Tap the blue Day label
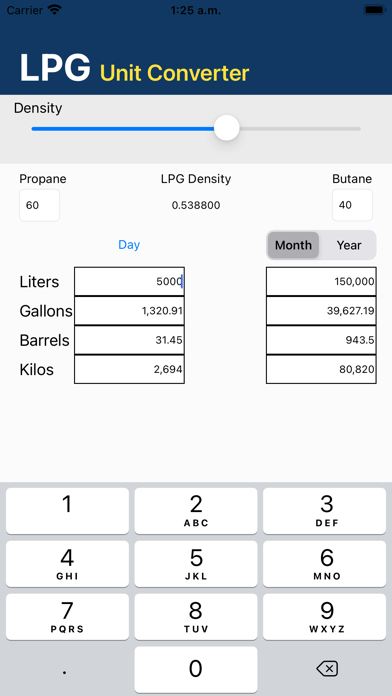392x696 pixels. (129, 245)
